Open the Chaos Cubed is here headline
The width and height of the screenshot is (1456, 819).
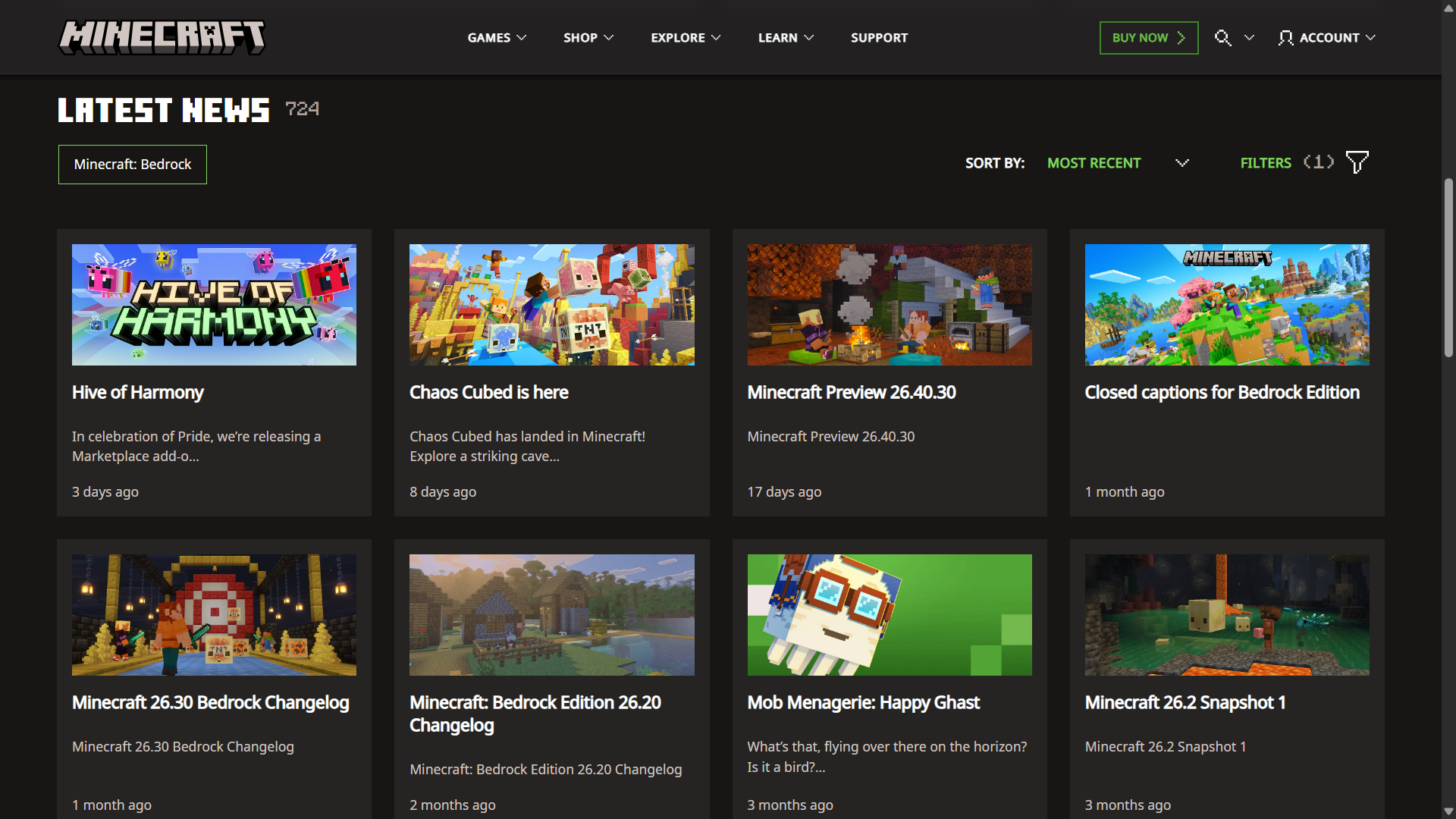pos(489,393)
